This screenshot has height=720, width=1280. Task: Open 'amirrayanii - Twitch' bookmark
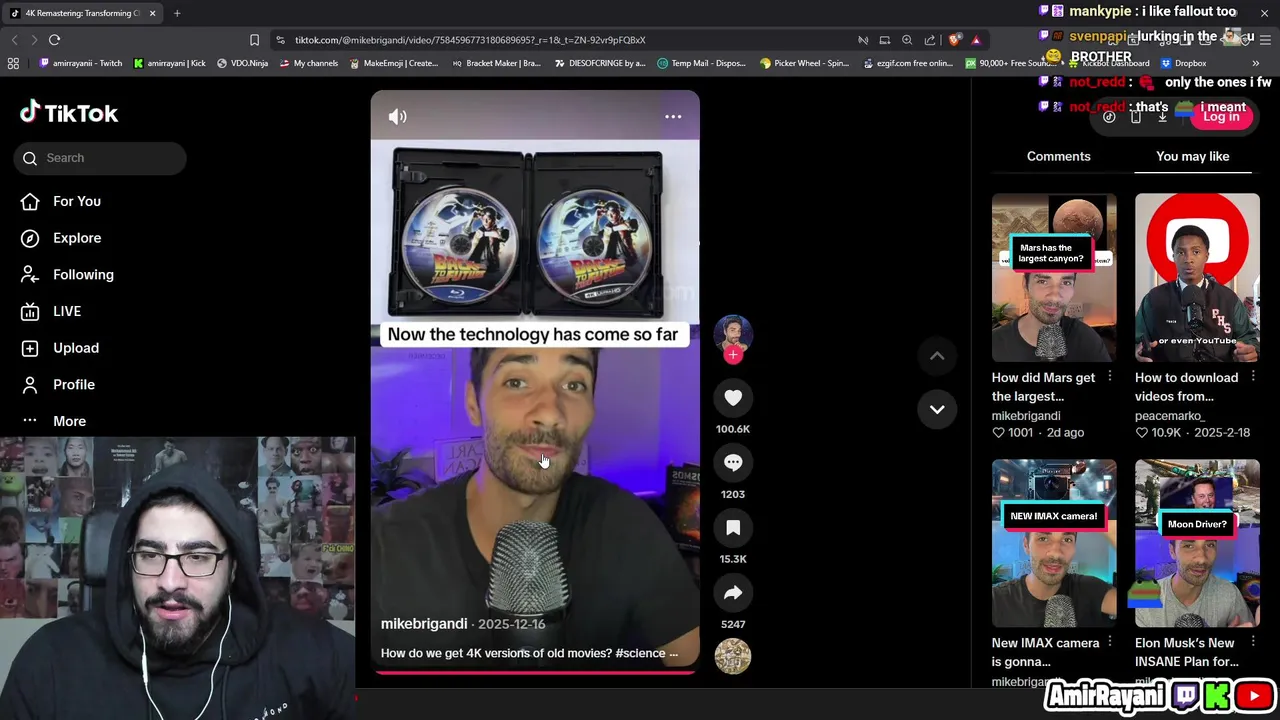click(81, 63)
